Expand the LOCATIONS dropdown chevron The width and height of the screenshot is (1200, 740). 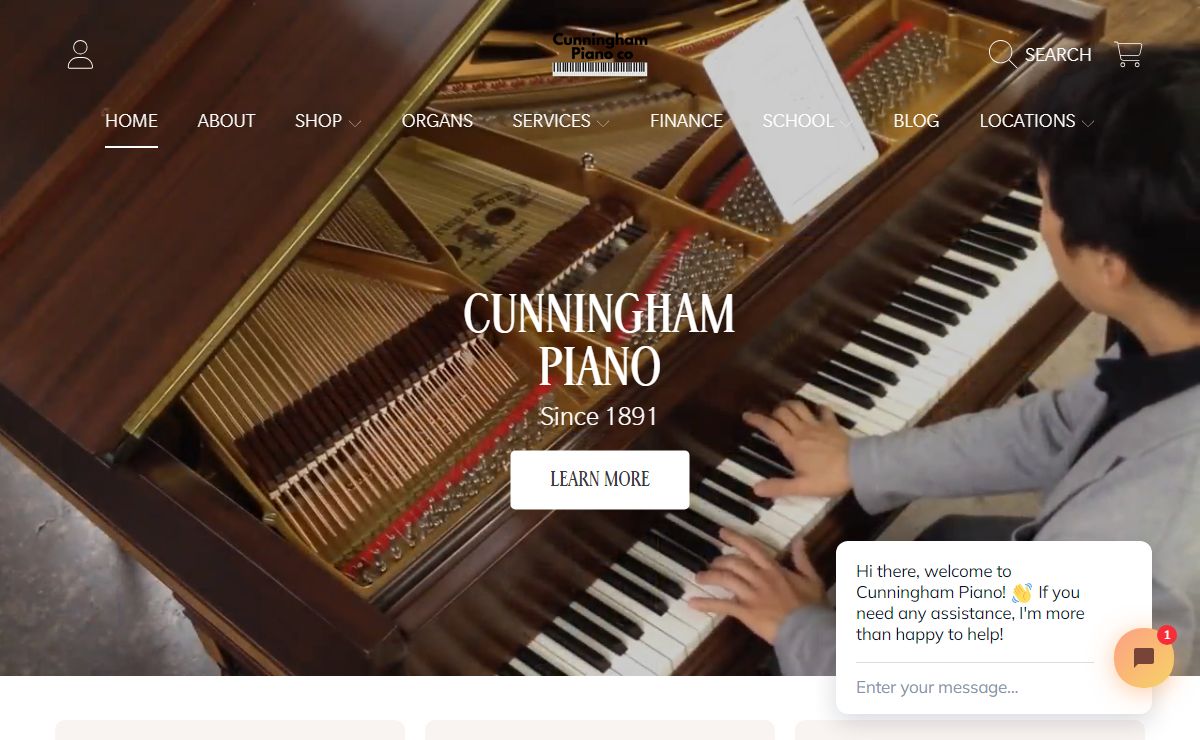1088,123
